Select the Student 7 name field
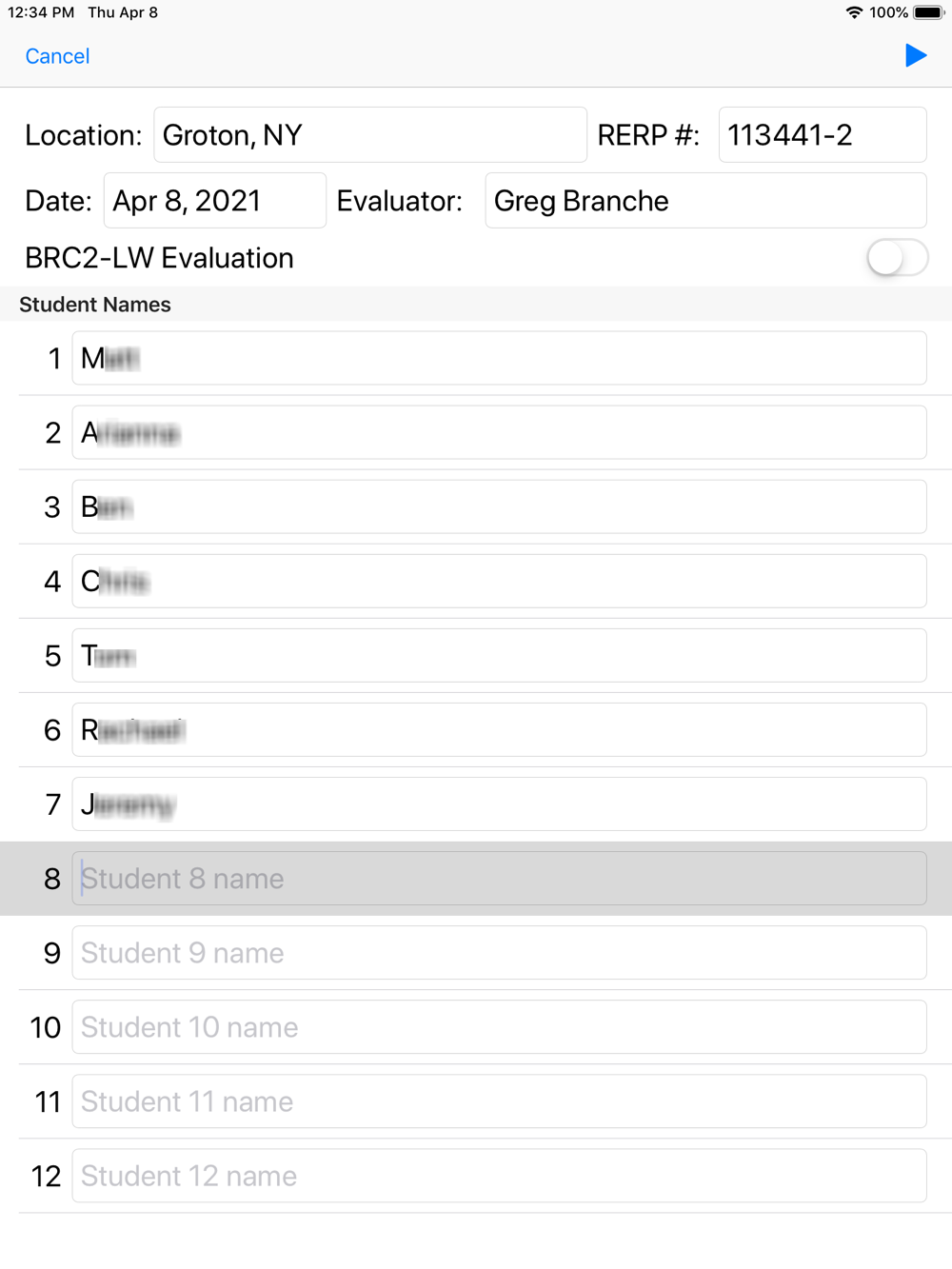952x1269 pixels. pos(499,804)
